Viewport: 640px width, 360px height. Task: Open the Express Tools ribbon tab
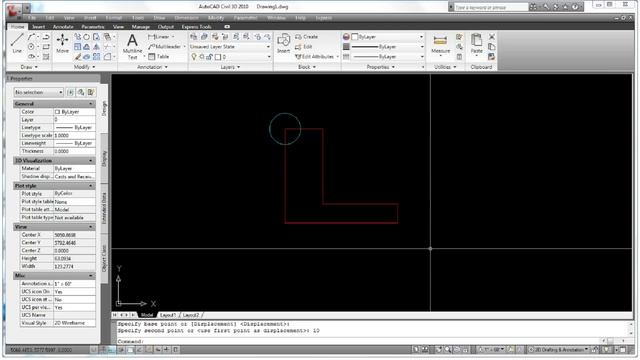[x=196, y=27]
